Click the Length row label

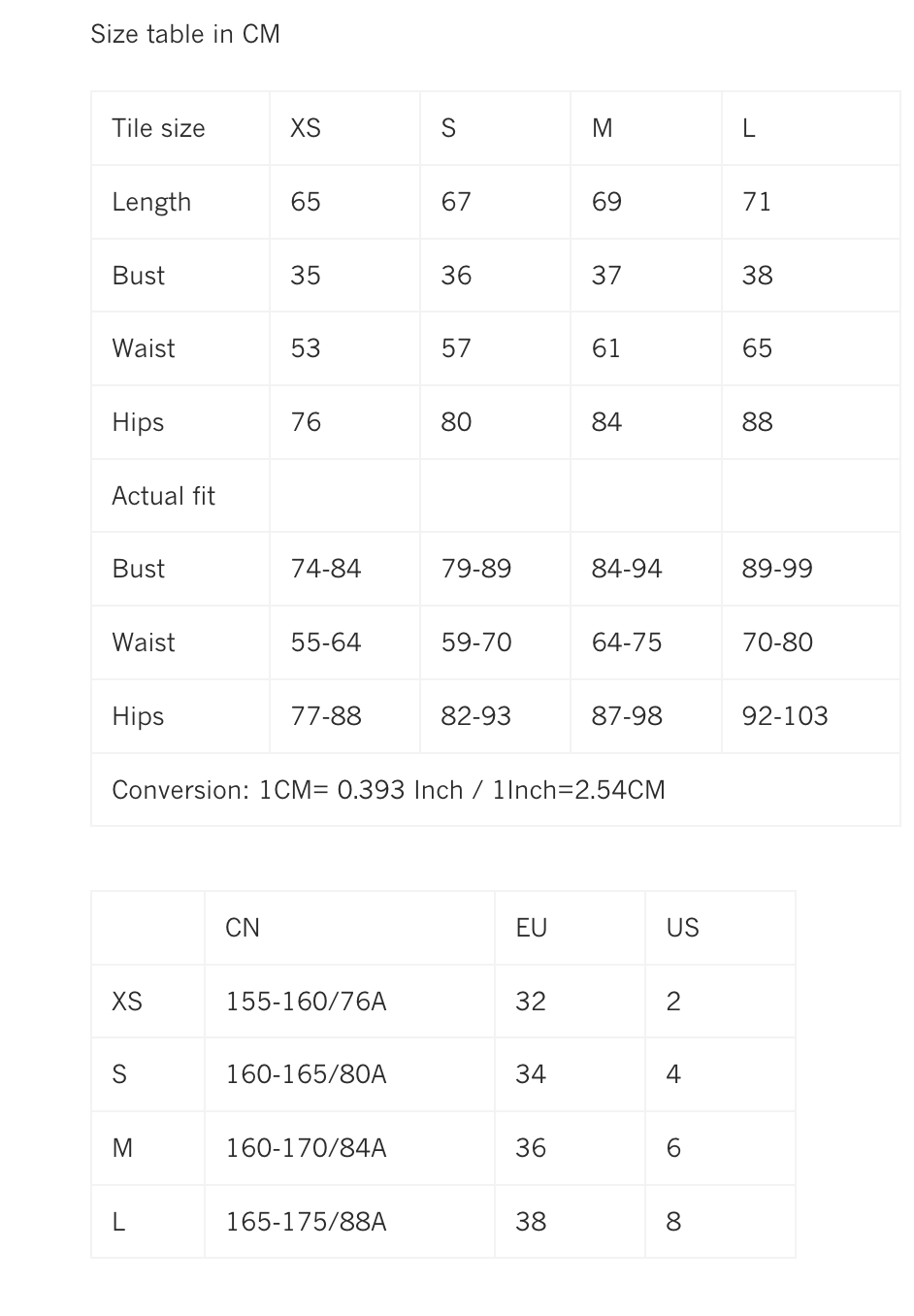coord(151,202)
